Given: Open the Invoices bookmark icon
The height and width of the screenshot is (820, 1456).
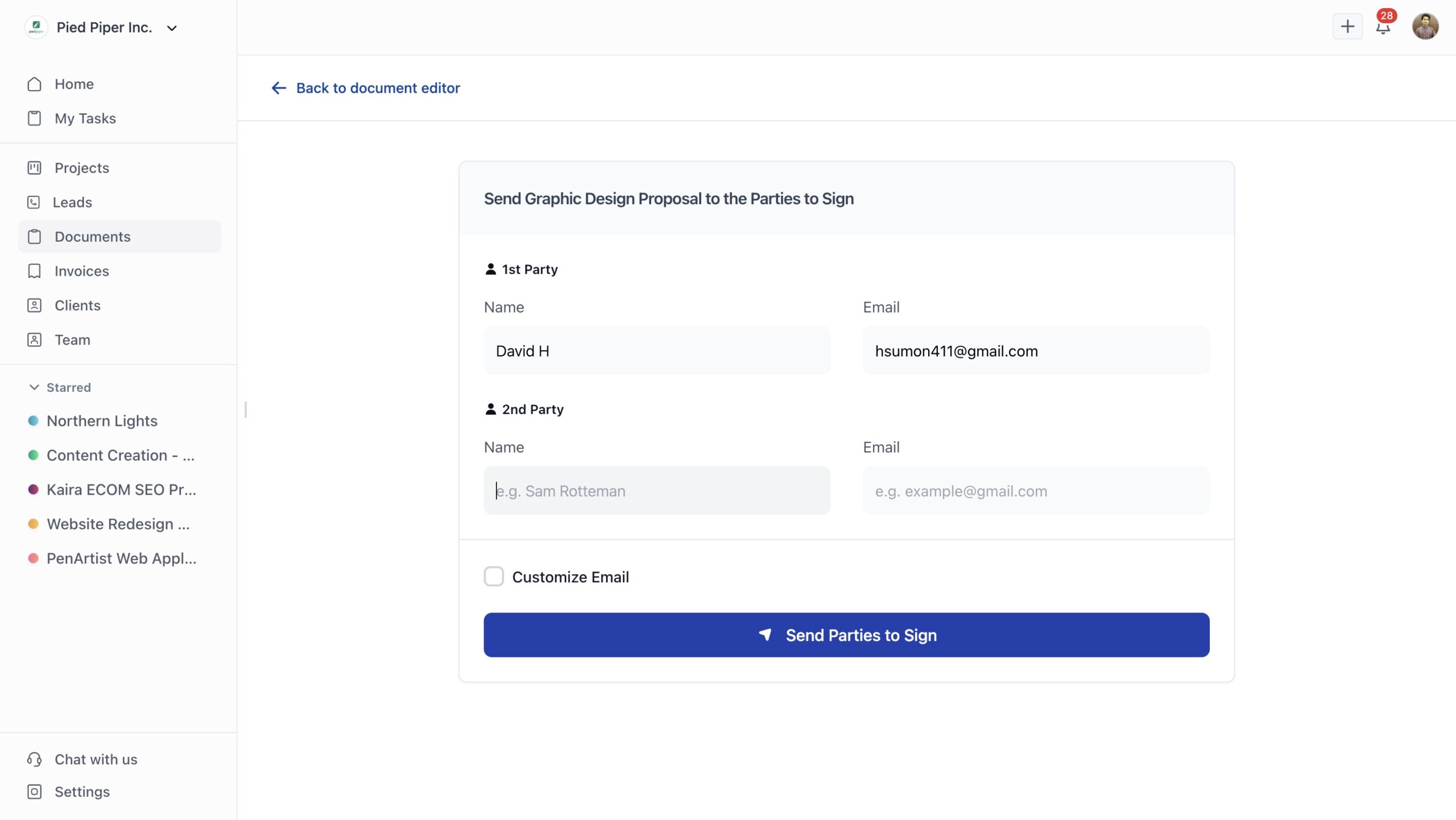Looking at the screenshot, I should [x=34, y=271].
